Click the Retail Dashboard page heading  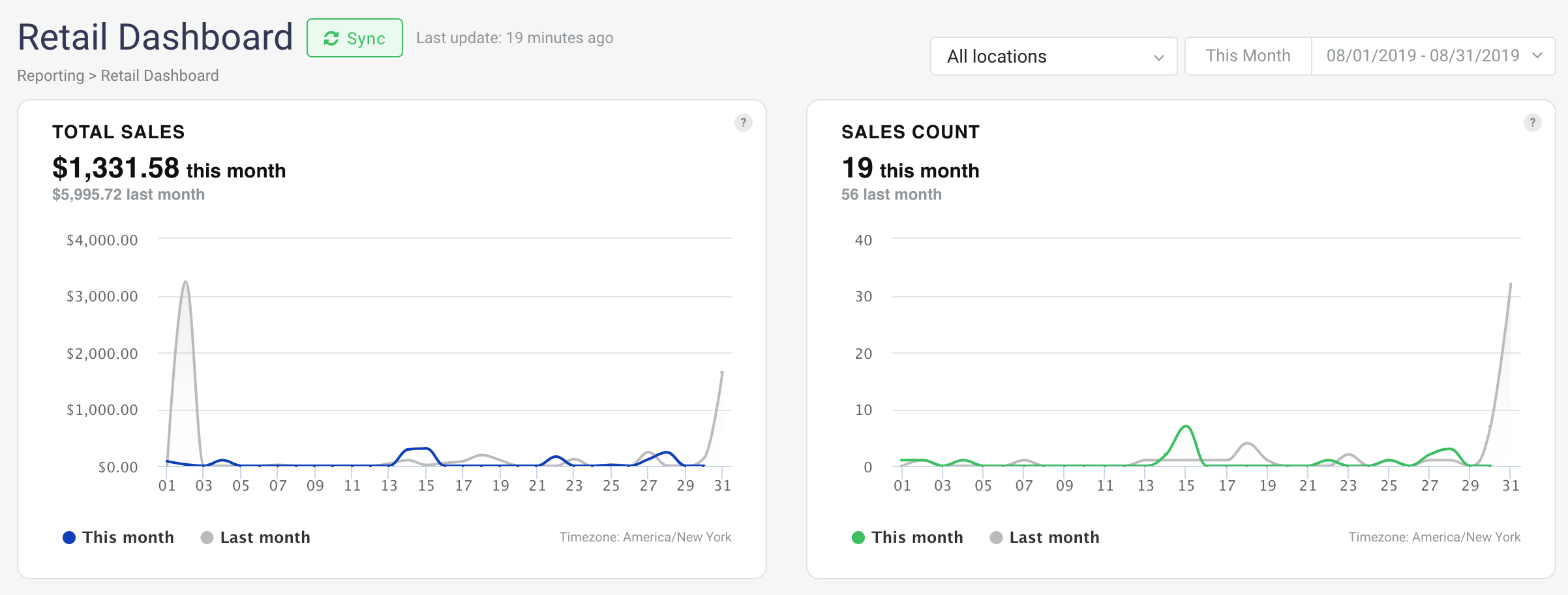point(155,37)
